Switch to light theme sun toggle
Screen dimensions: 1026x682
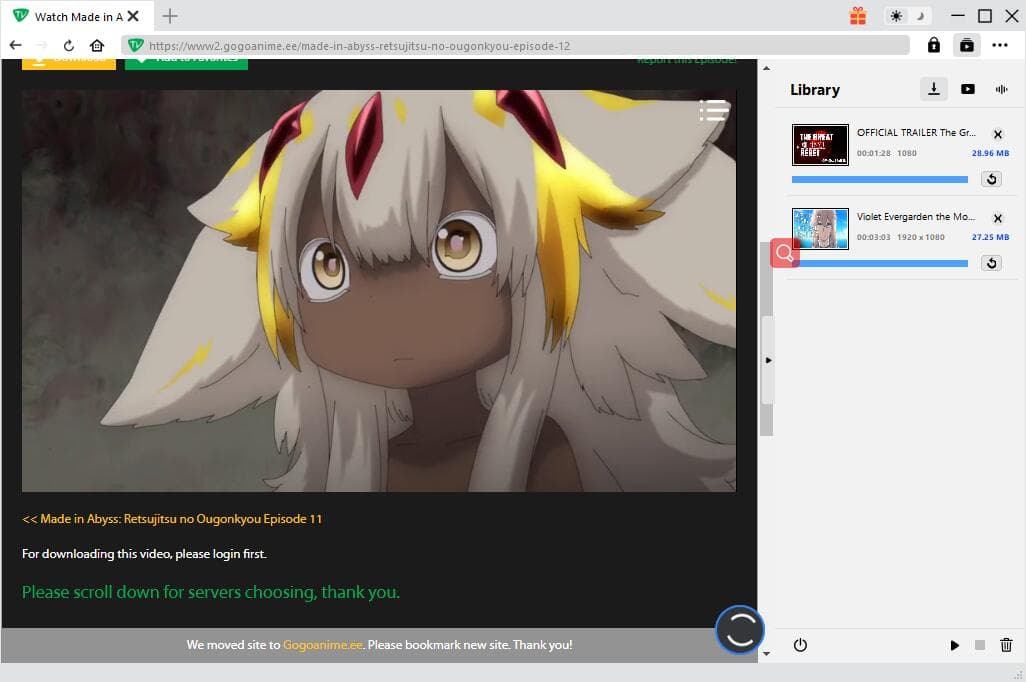(x=896, y=16)
